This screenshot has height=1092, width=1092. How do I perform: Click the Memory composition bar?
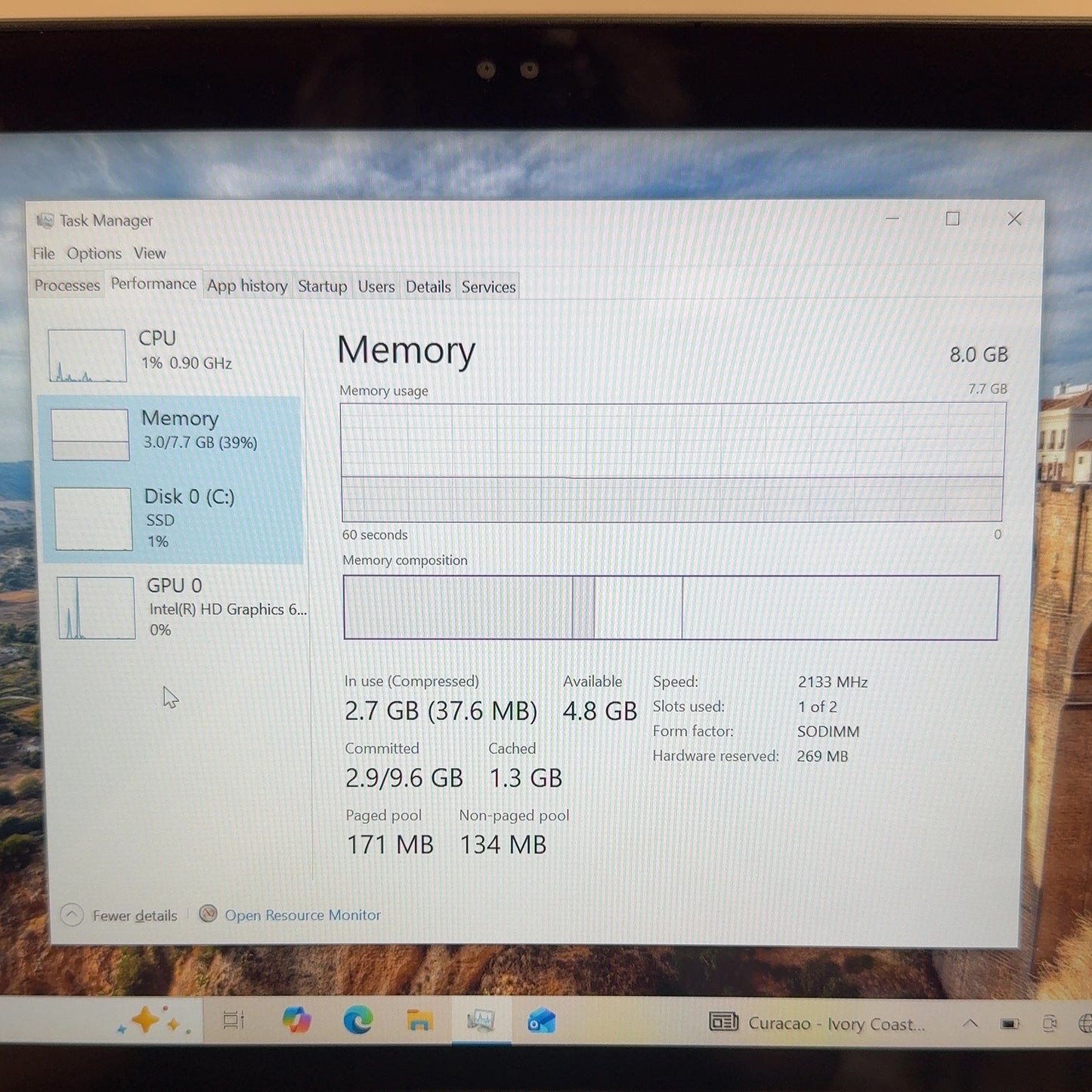(670, 608)
